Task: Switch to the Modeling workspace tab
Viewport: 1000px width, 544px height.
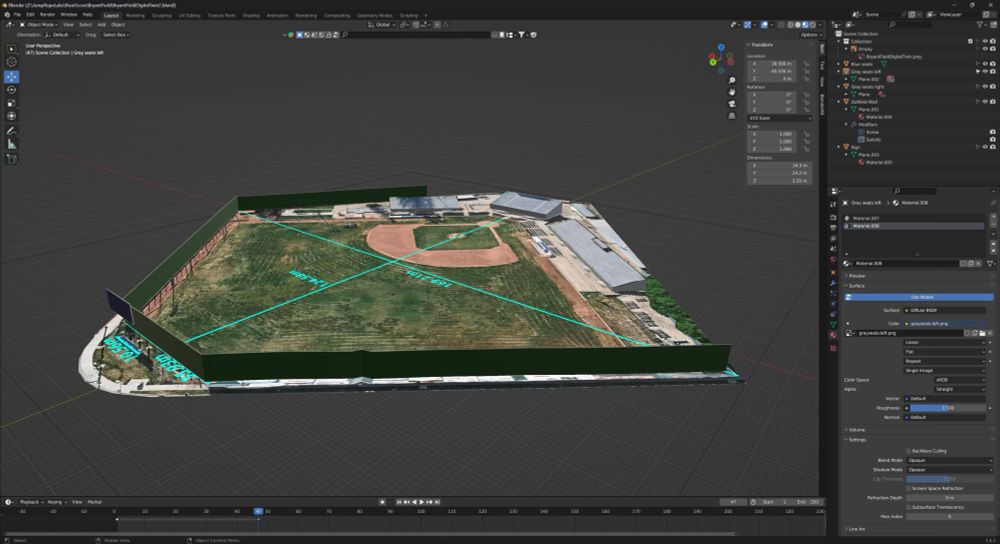Action: [135, 15]
